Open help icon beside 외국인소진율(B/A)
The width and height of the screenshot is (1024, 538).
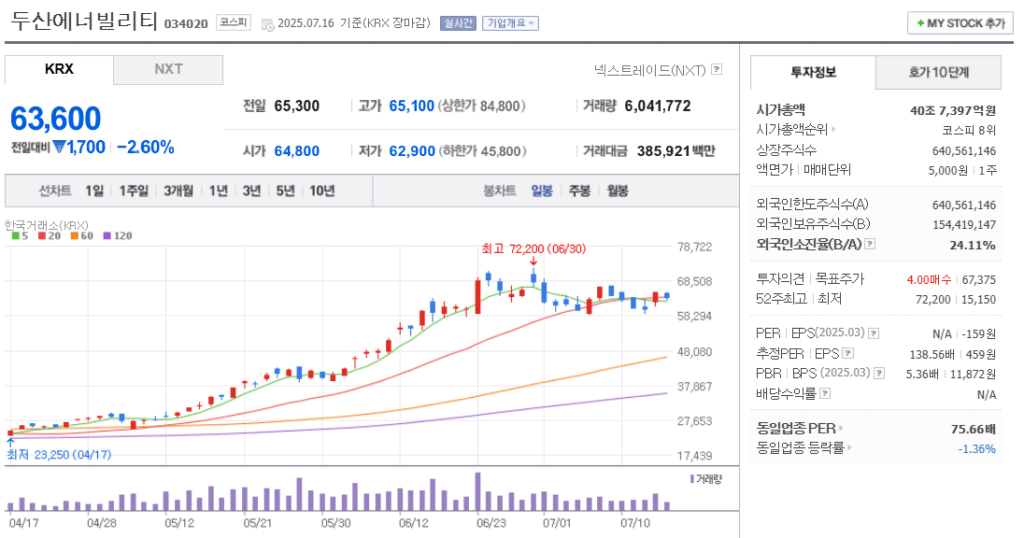tap(869, 244)
